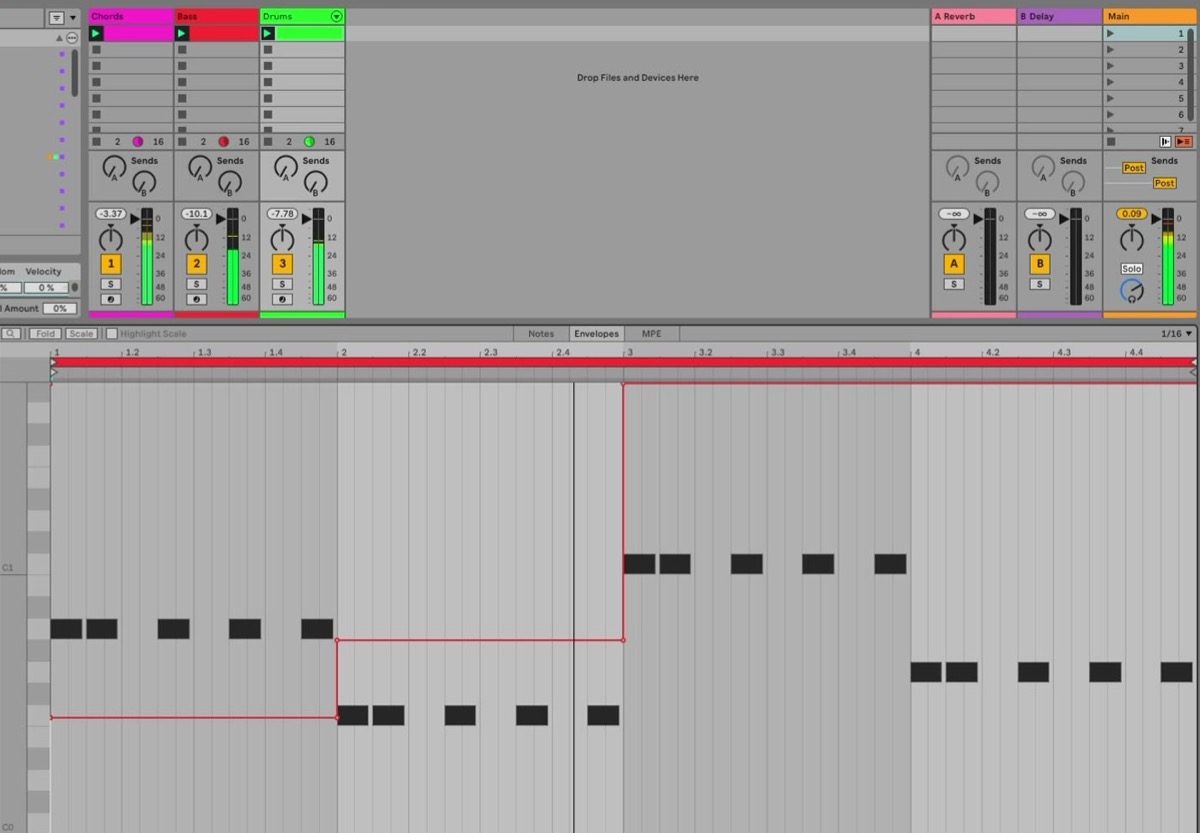Select Chords volume field -3.37
The height and width of the screenshot is (833, 1200).
[x=110, y=214]
